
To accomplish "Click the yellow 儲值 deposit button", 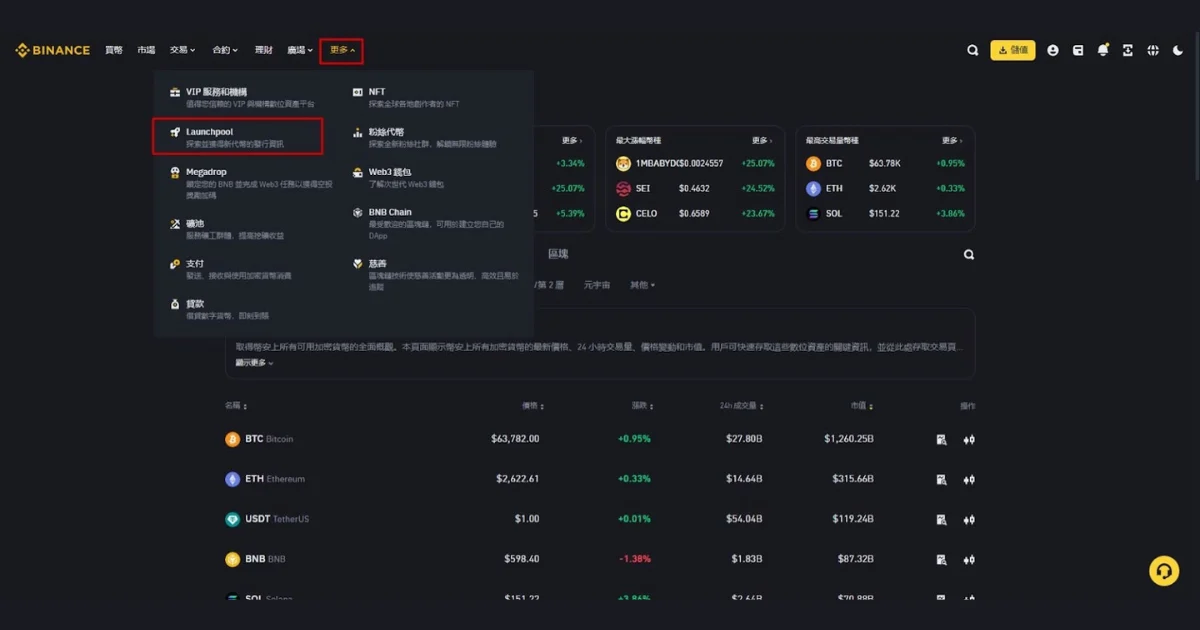I will (x=1013, y=50).
